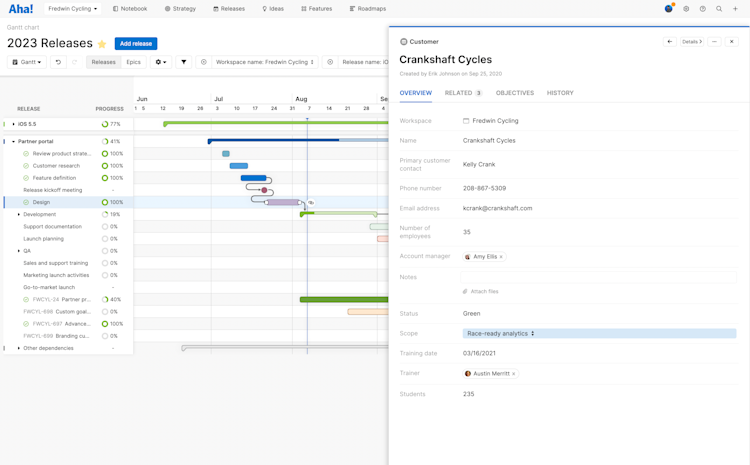This screenshot has height=465, width=750.
Task: Click the kcrank@crankshaft.com email value
Action: [497, 208]
